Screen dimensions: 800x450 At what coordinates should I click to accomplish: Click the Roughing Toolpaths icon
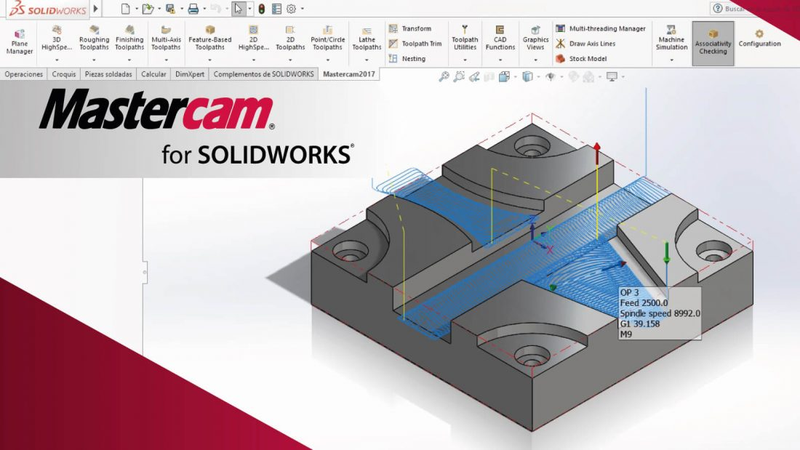click(94, 30)
